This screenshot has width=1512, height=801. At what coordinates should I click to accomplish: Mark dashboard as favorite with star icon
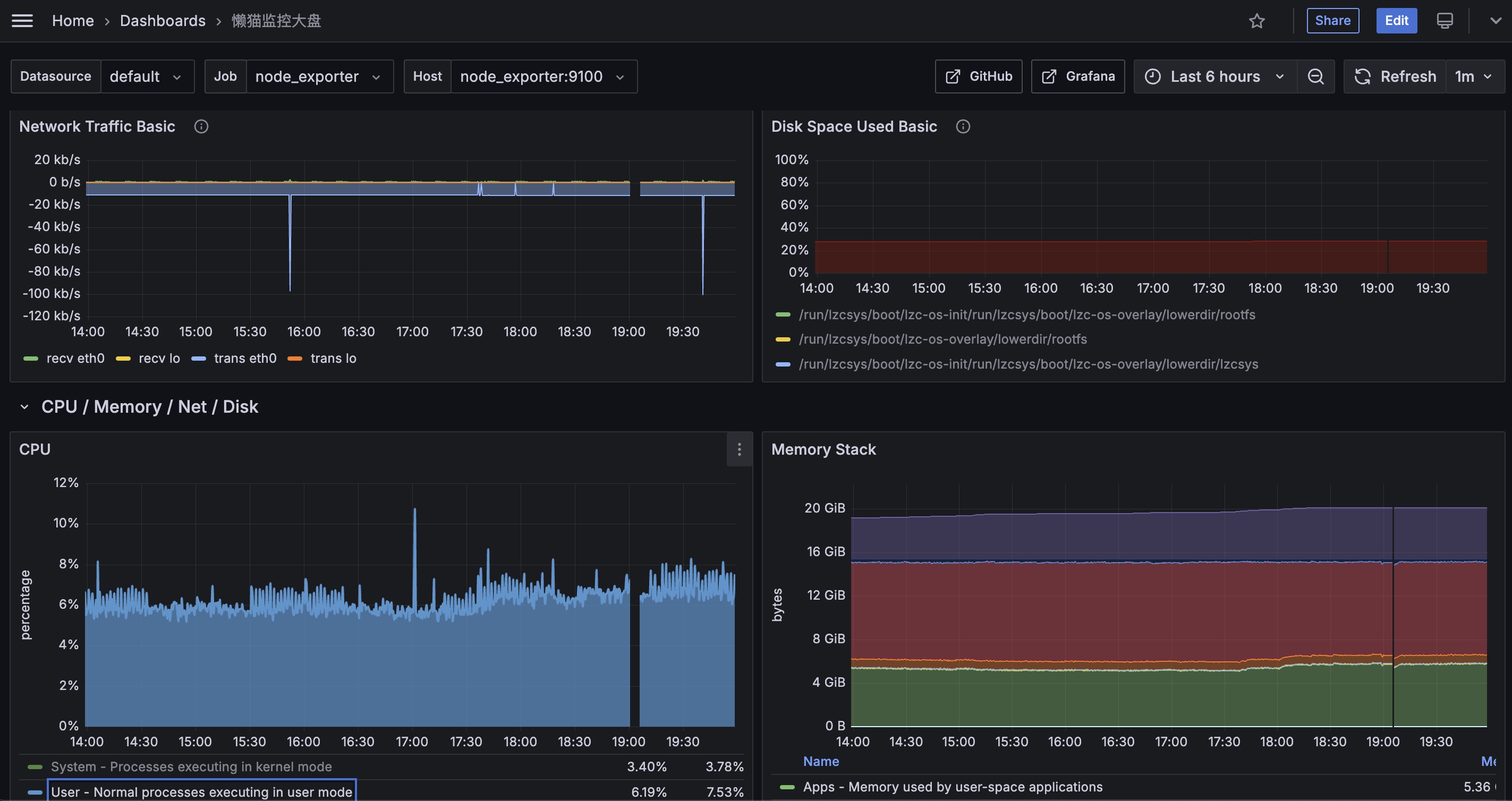point(1256,21)
